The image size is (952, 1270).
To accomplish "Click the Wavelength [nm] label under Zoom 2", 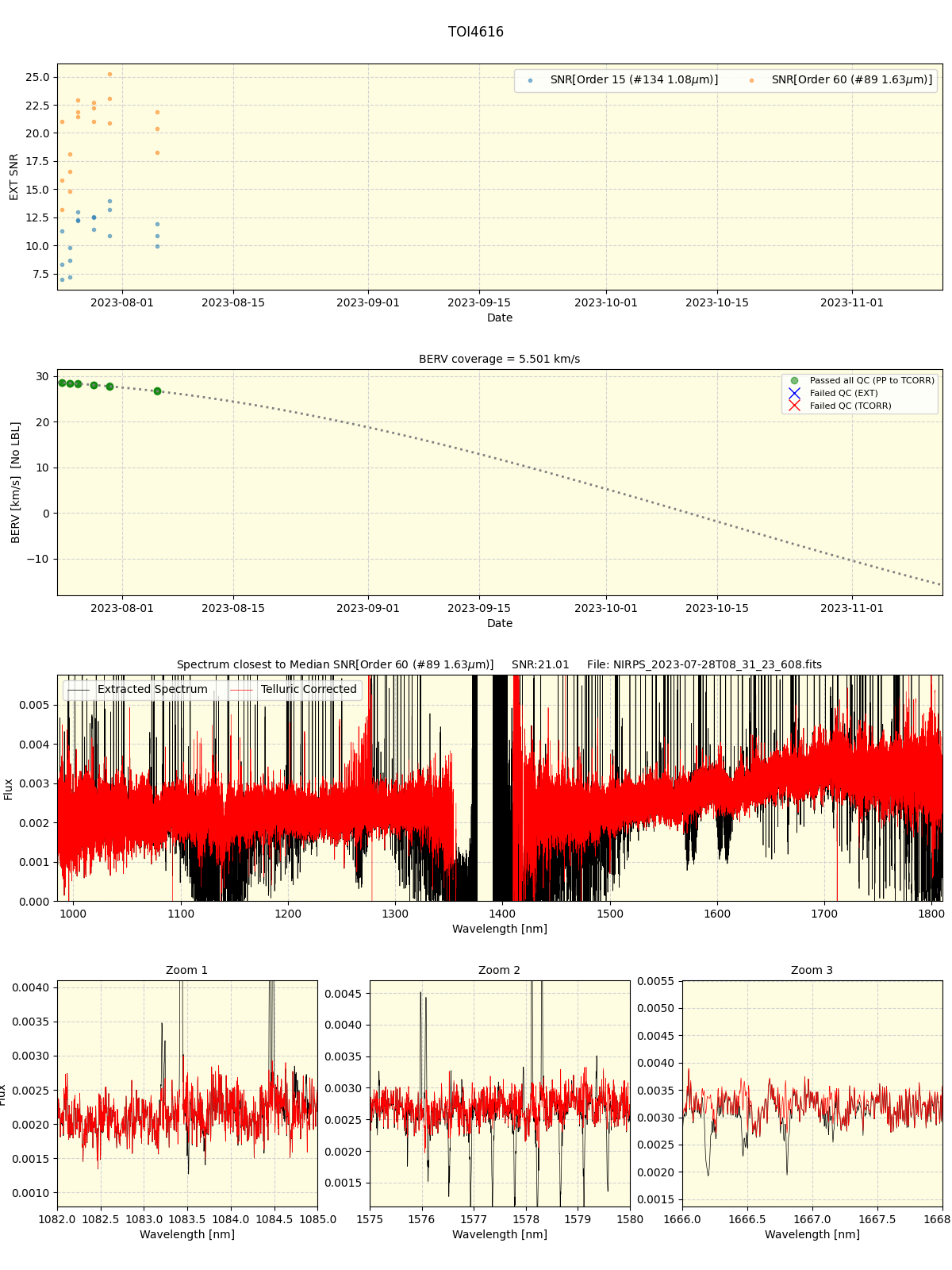I will click(x=500, y=1234).
